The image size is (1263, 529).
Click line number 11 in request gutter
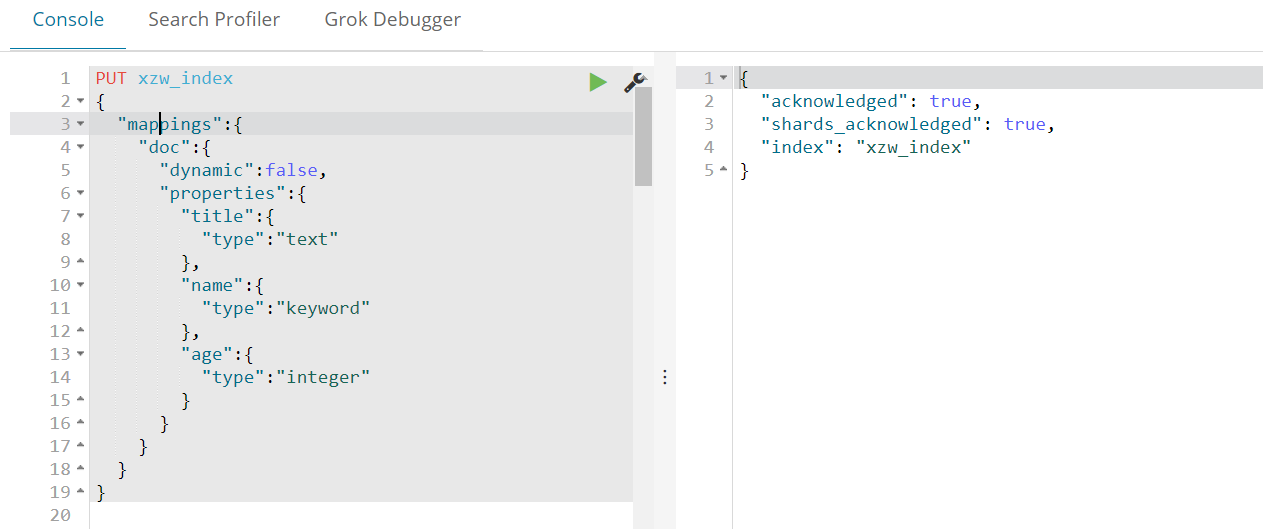60,308
